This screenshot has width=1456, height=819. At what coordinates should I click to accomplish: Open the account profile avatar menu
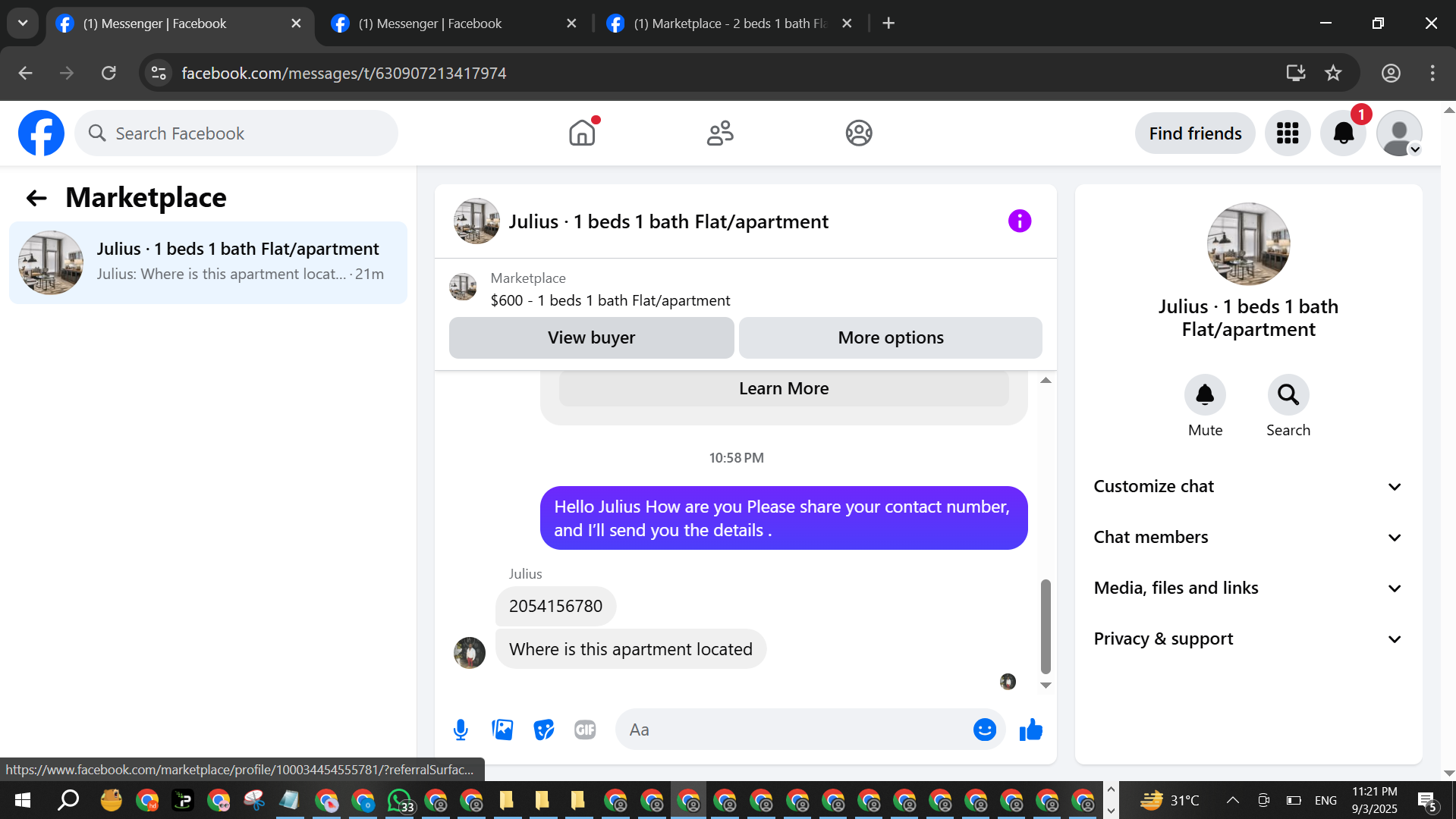coord(1400,133)
